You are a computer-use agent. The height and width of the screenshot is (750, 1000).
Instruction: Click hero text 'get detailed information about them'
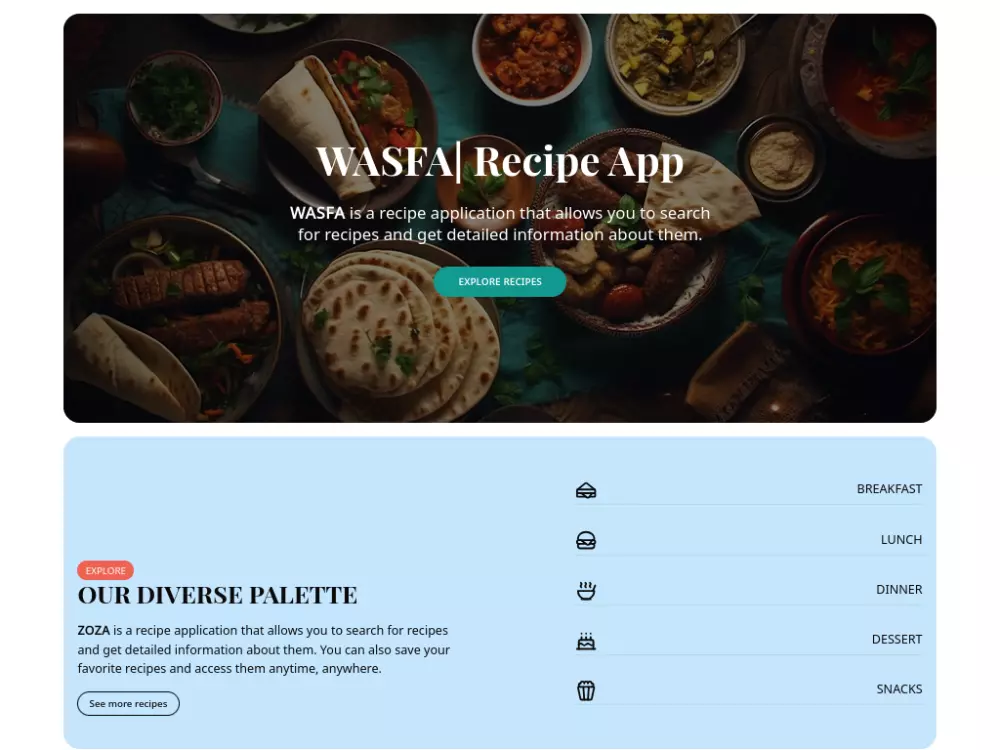559,235
